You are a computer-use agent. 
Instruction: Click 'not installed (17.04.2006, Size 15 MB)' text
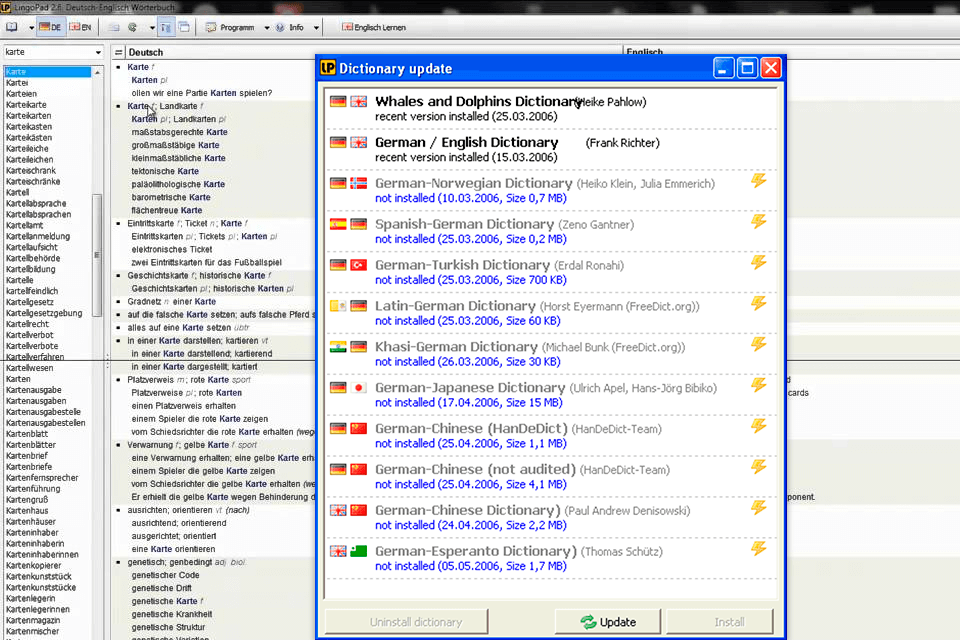(468, 403)
